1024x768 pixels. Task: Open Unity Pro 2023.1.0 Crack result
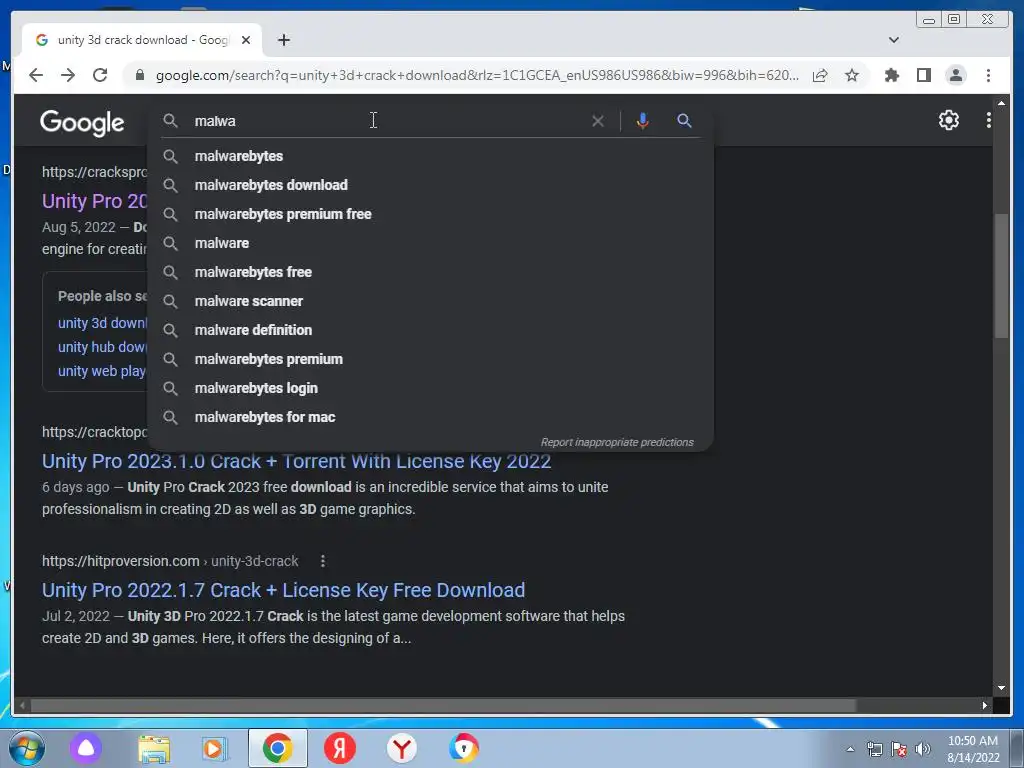pos(296,461)
